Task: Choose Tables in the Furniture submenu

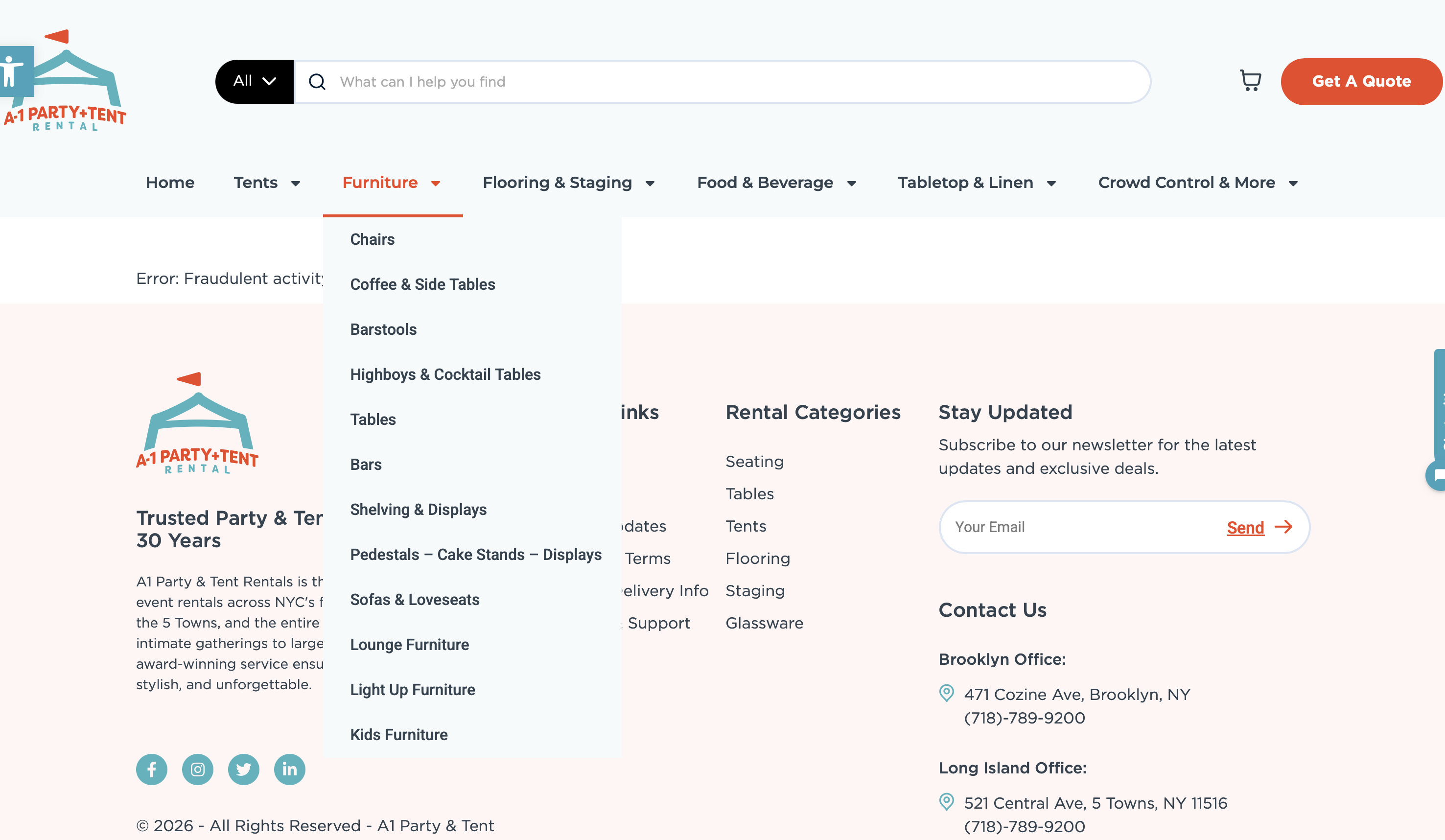Action: click(373, 419)
